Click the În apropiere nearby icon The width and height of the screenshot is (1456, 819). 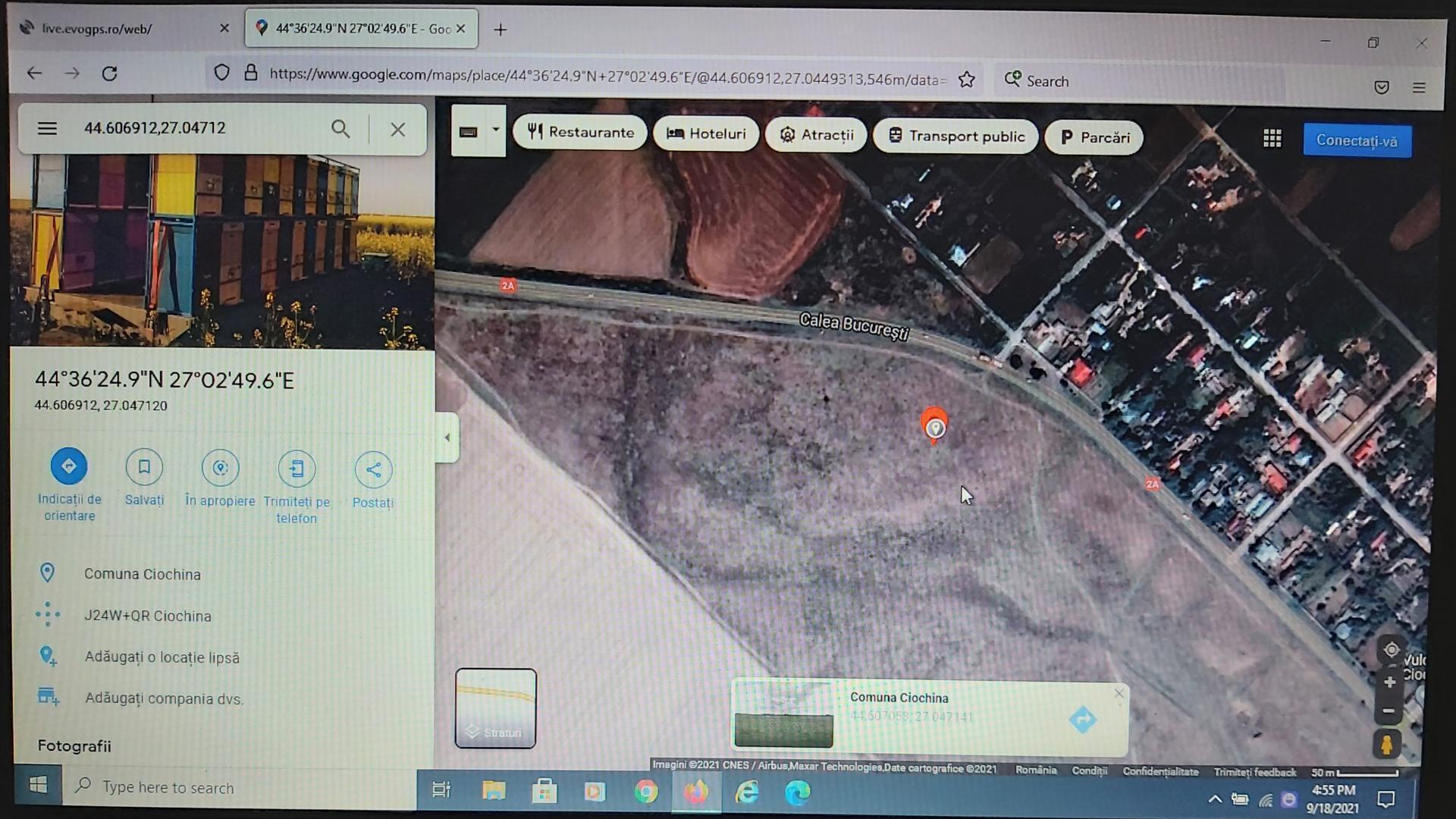(221, 468)
